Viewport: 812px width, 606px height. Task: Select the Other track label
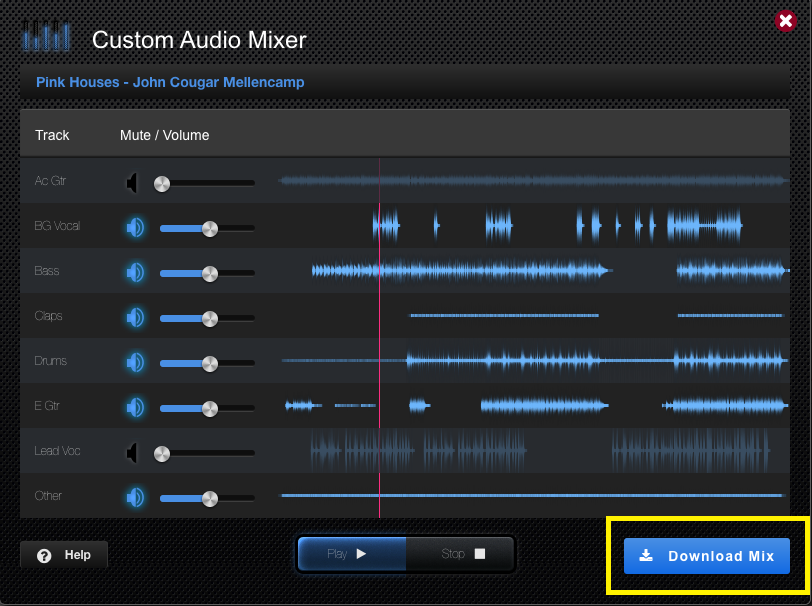(48, 496)
